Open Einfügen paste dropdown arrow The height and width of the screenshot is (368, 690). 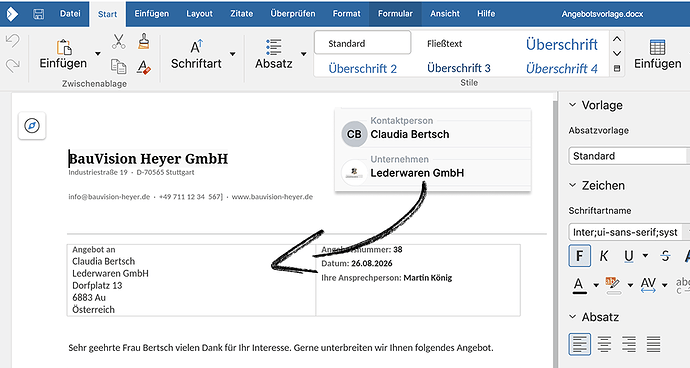pyautogui.click(x=98, y=54)
